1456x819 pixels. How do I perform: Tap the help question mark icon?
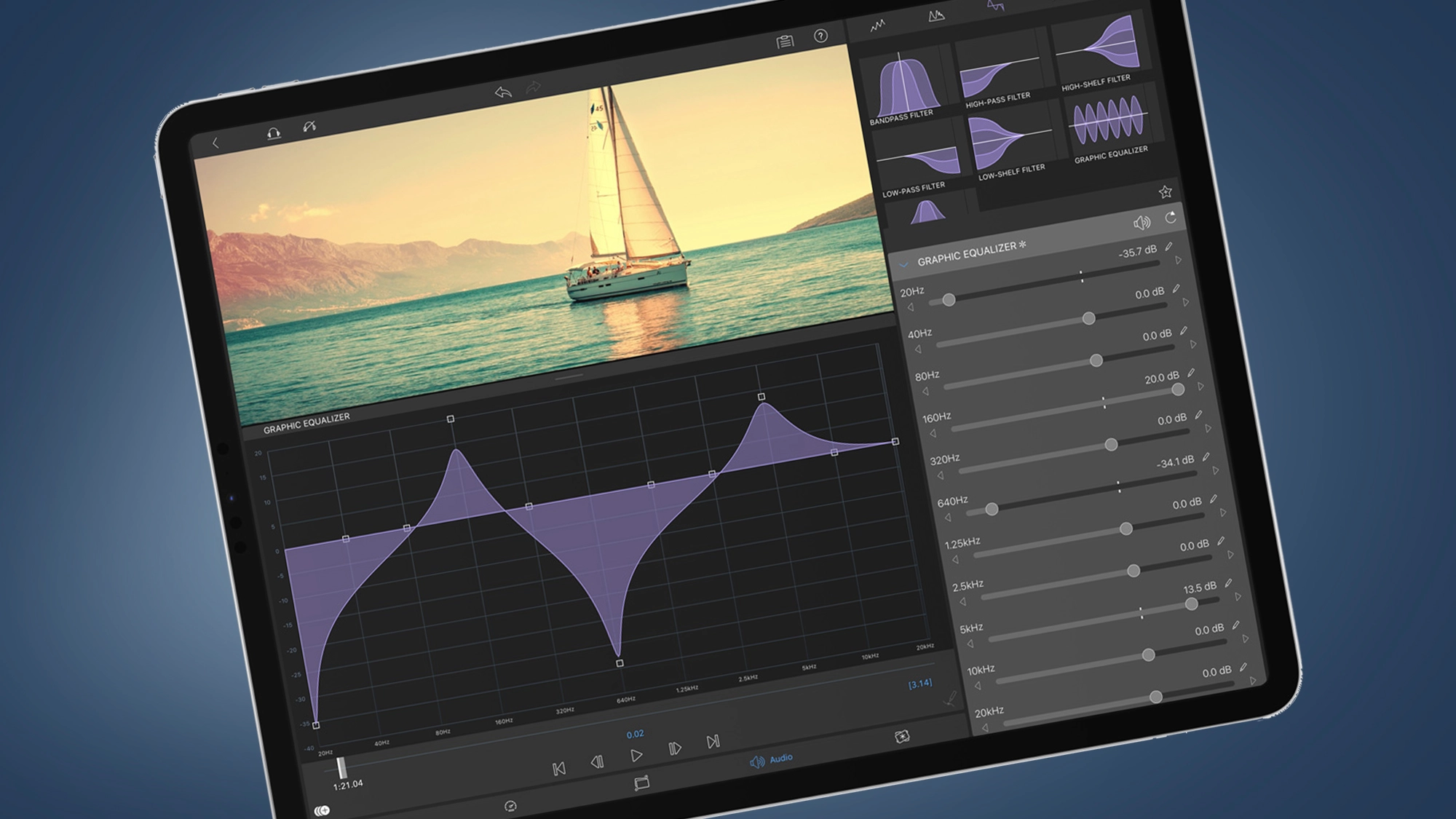[x=820, y=36]
